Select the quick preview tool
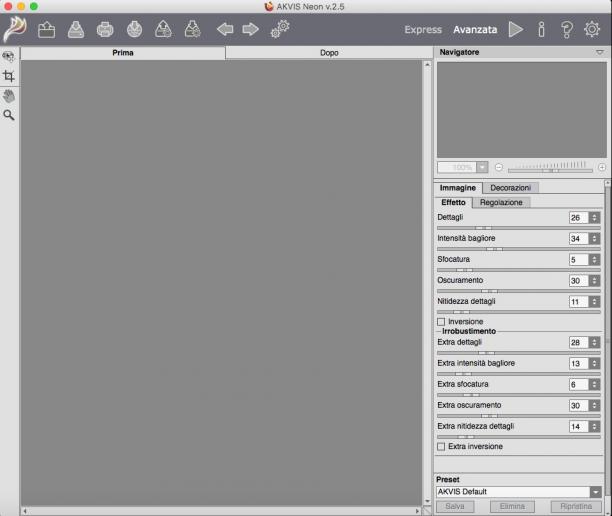Viewport: 612px width, 516px height. [9, 56]
